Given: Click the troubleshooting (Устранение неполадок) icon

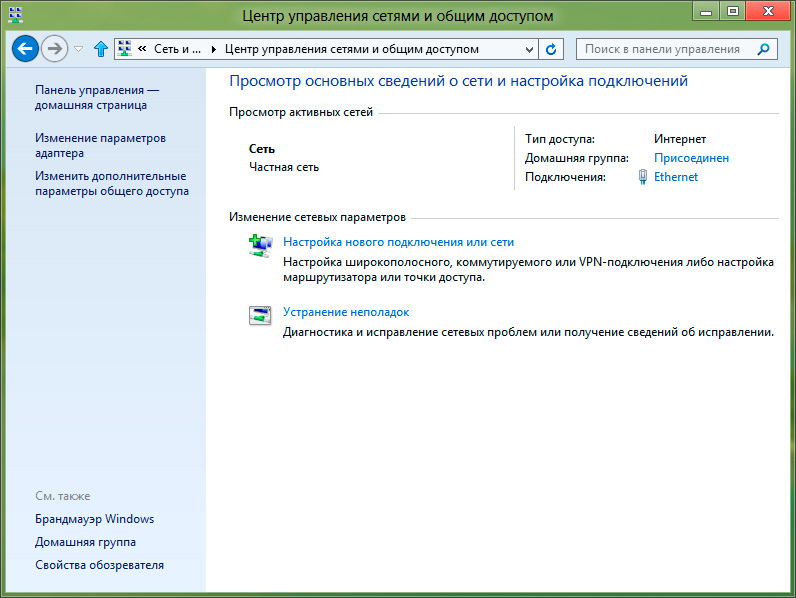Looking at the screenshot, I should coord(260,316).
